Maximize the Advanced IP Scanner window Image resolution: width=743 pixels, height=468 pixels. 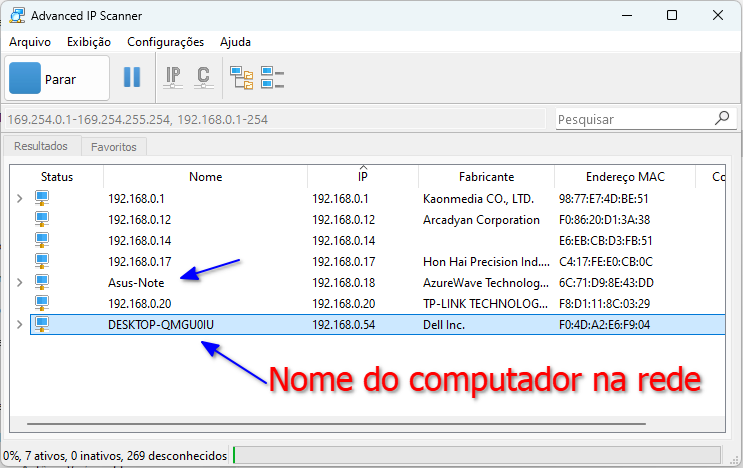pos(672,15)
